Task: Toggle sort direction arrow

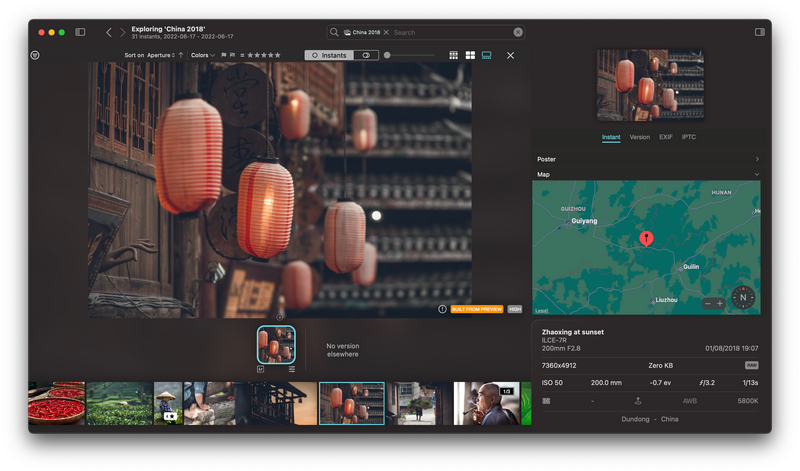Action: tap(181, 55)
